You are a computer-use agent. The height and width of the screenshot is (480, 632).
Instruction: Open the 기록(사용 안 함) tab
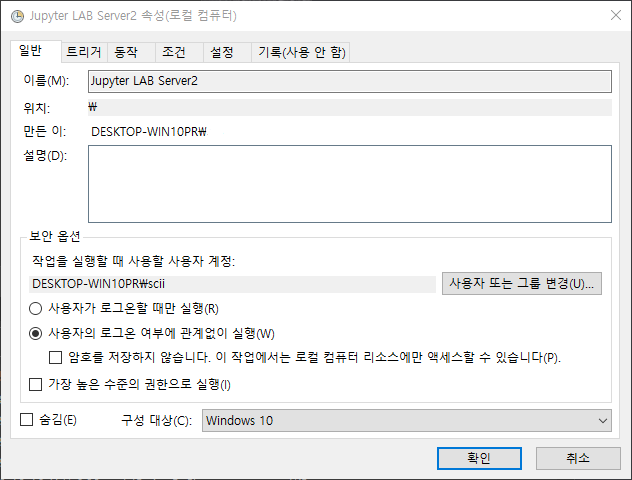(x=300, y=52)
